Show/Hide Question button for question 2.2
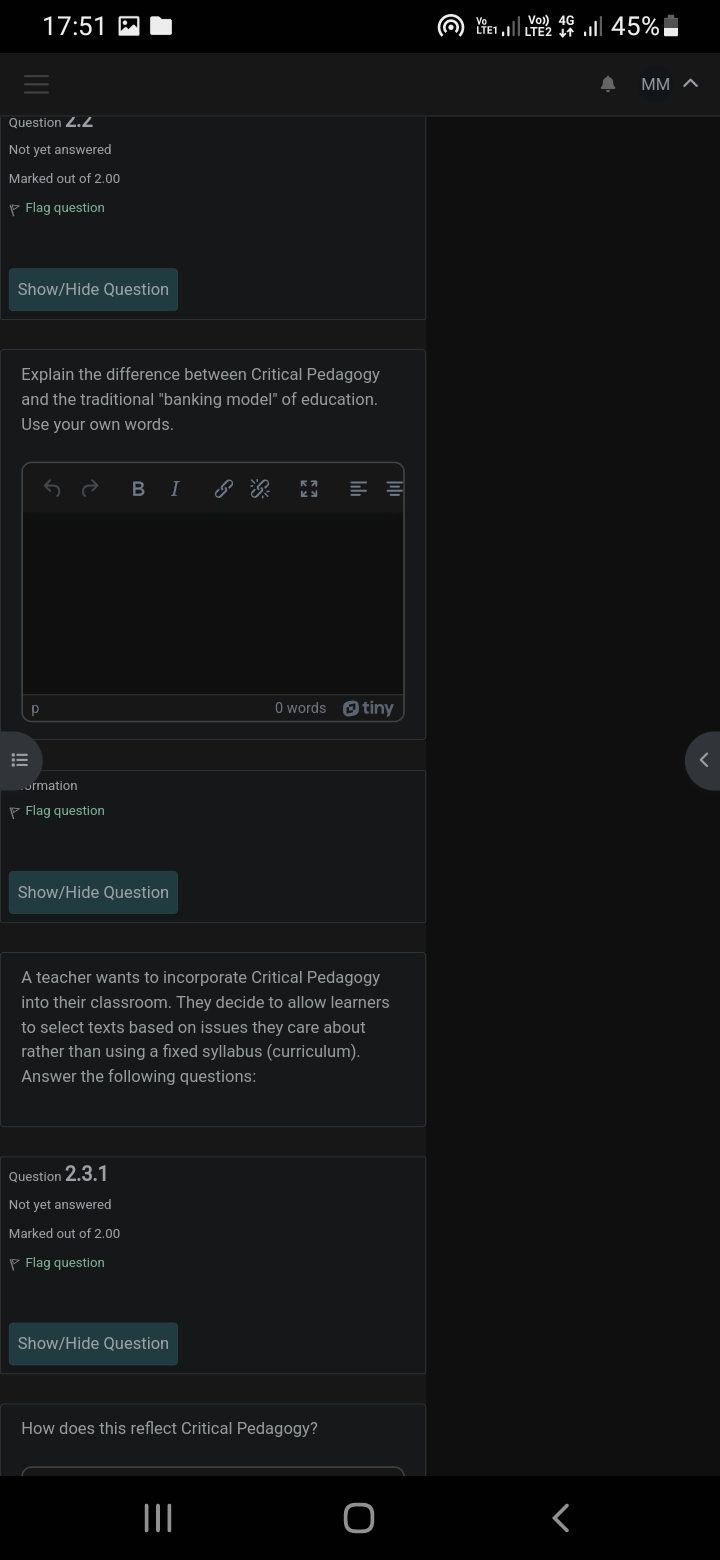This screenshot has height=1560, width=720. point(93,289)
